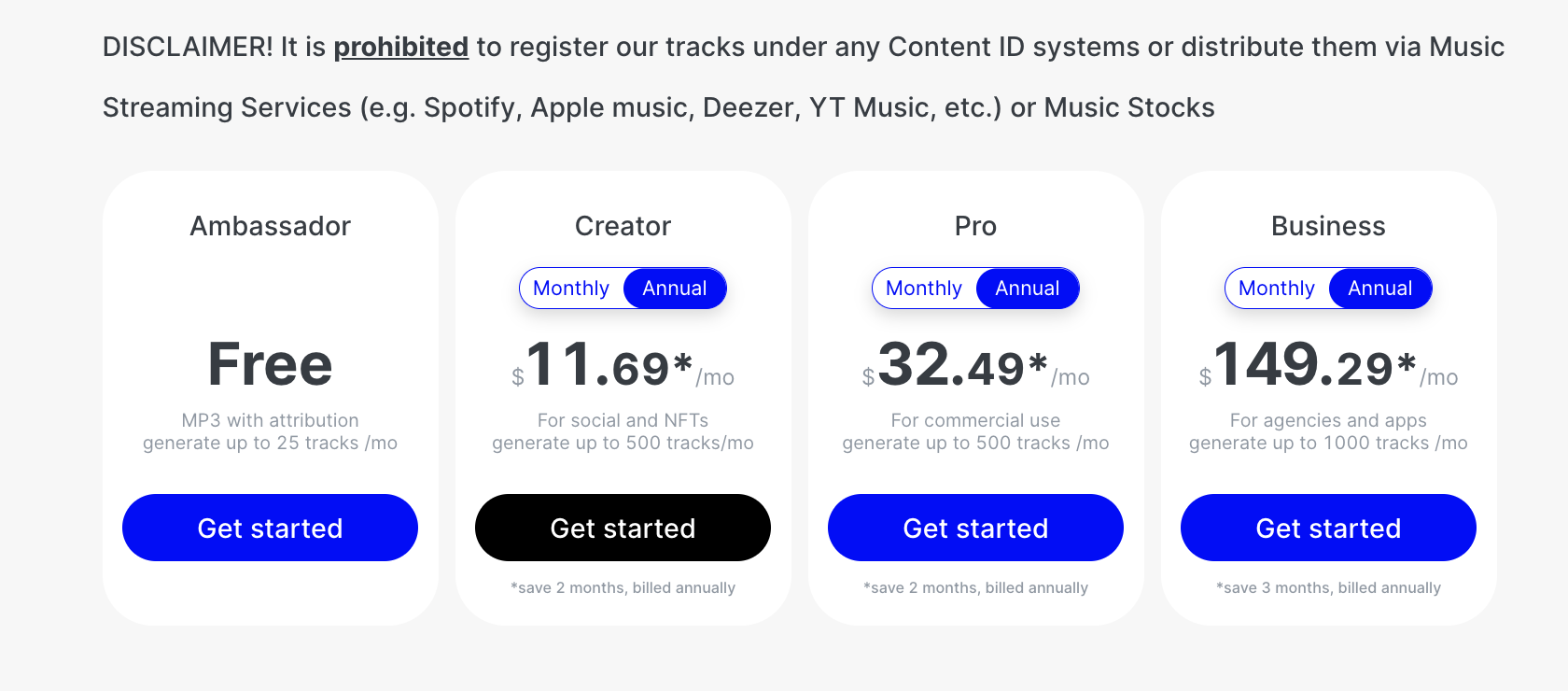Enable Annual billing for the Business plan
This screenshot has height=691, width=1568.
[1380, 288]
